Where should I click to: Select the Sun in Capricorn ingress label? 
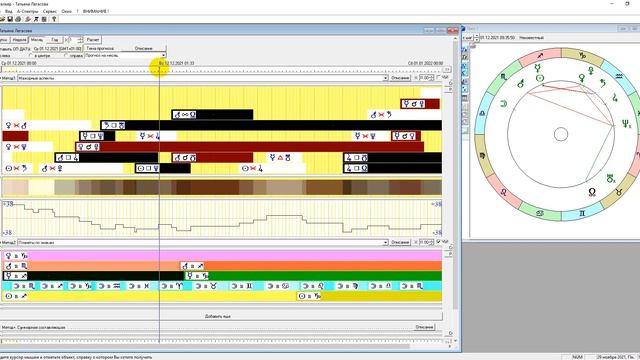click(309, 296)
